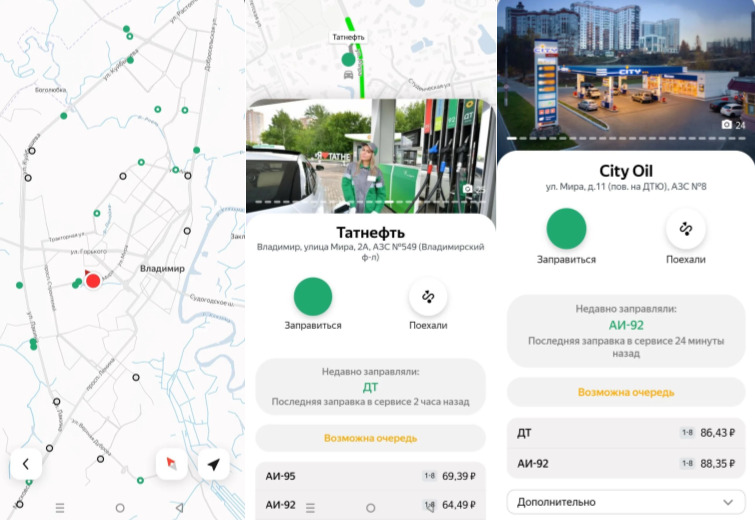Screen dimensions: 755x520
Task: Tap the camera icon with 24 photos
Action: (727, 125)
